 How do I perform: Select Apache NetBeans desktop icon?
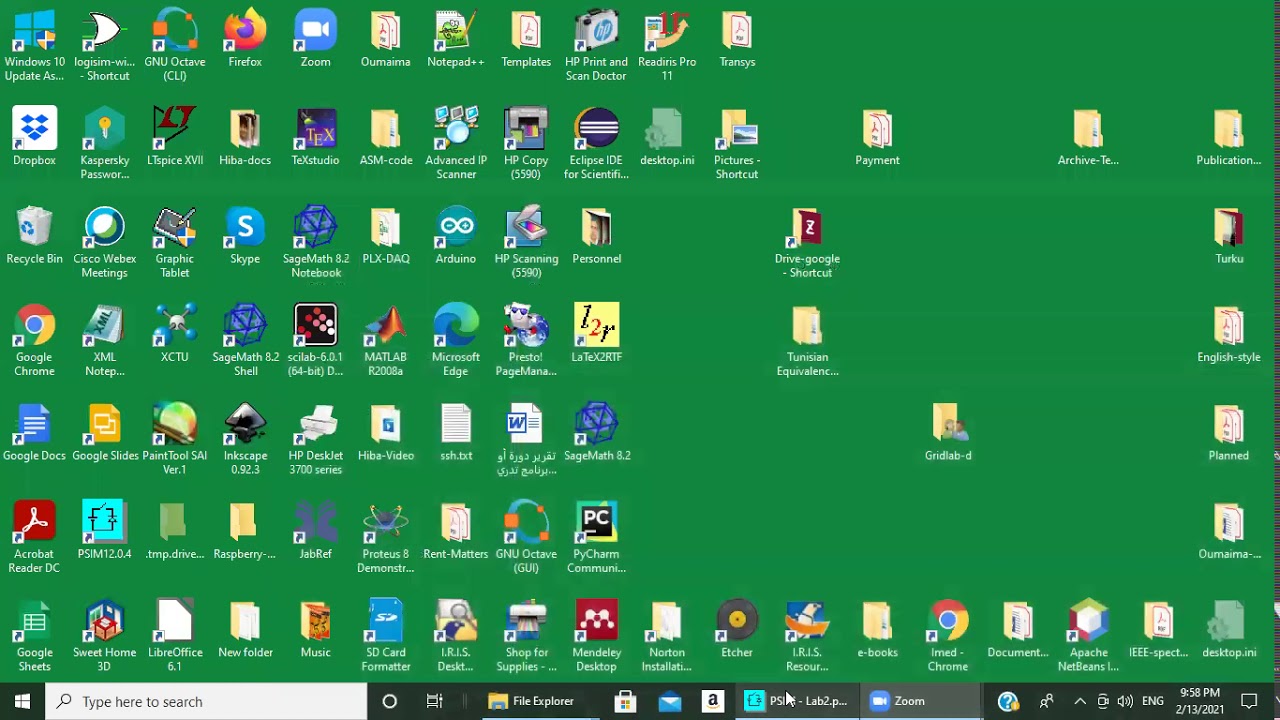coord(1088,637)
